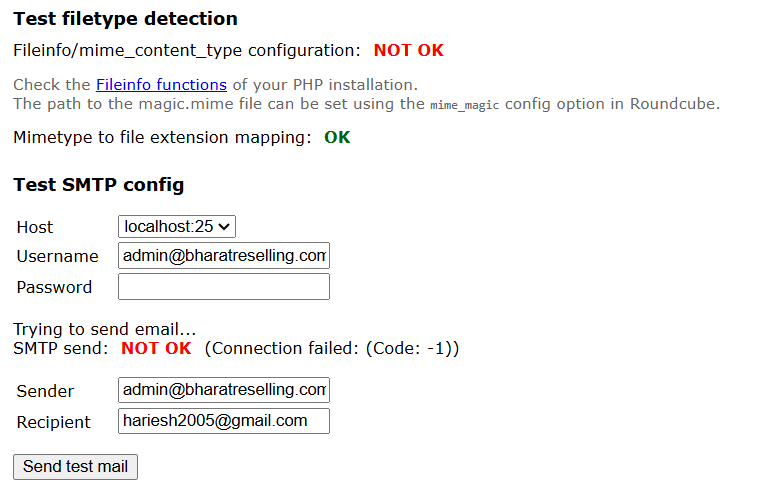Click the Test filetype detection heading
This screenshot has height=495, width=777.
(x=125, y=19)
